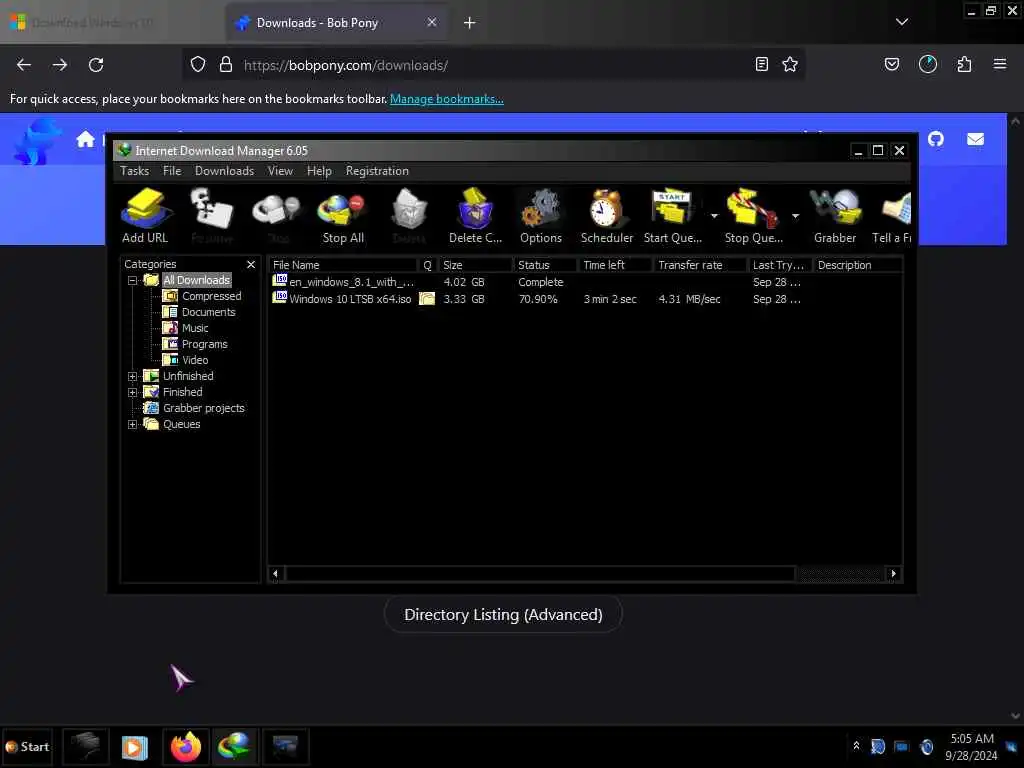The width and height of the screenshot is (1024, 768).
Task: Click Directory Listing (Advanced) button
Action: pyautogui.click(x=503, y=615)
